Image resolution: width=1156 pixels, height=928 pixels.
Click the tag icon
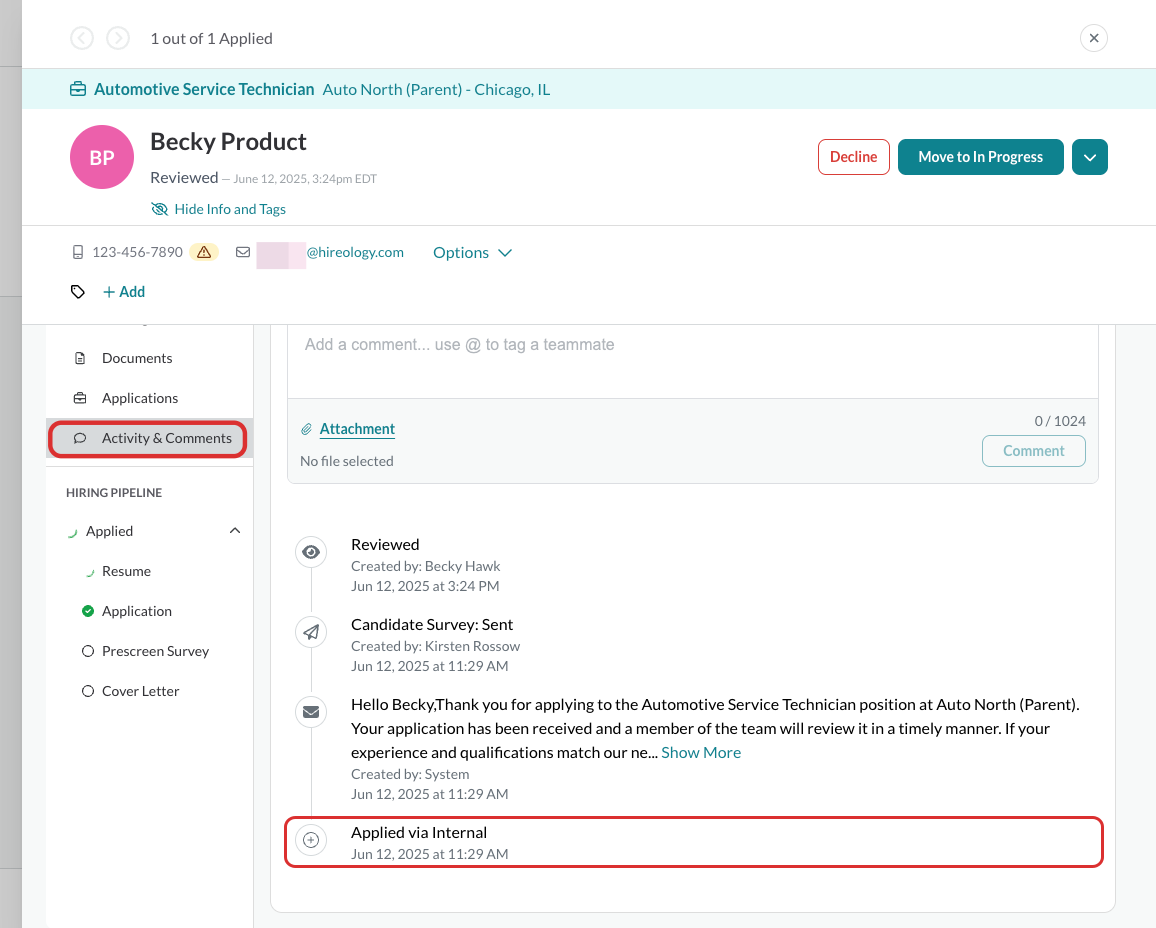[77, 292]
